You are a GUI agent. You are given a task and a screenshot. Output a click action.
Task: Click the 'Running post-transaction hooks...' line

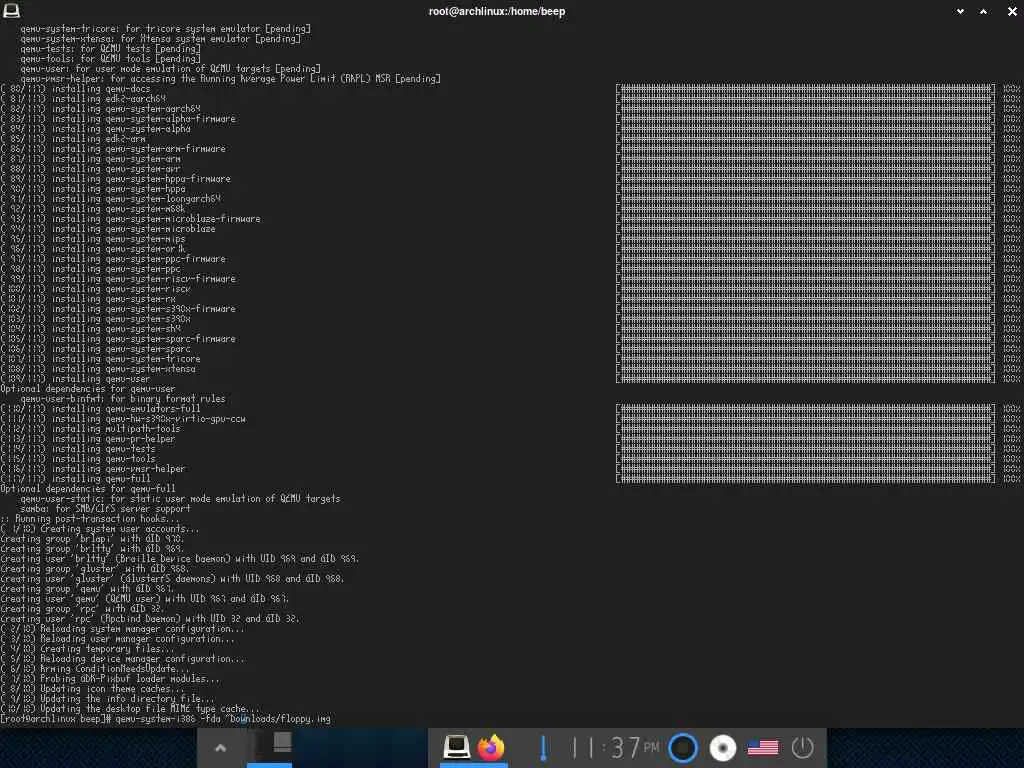click(90, 519)
